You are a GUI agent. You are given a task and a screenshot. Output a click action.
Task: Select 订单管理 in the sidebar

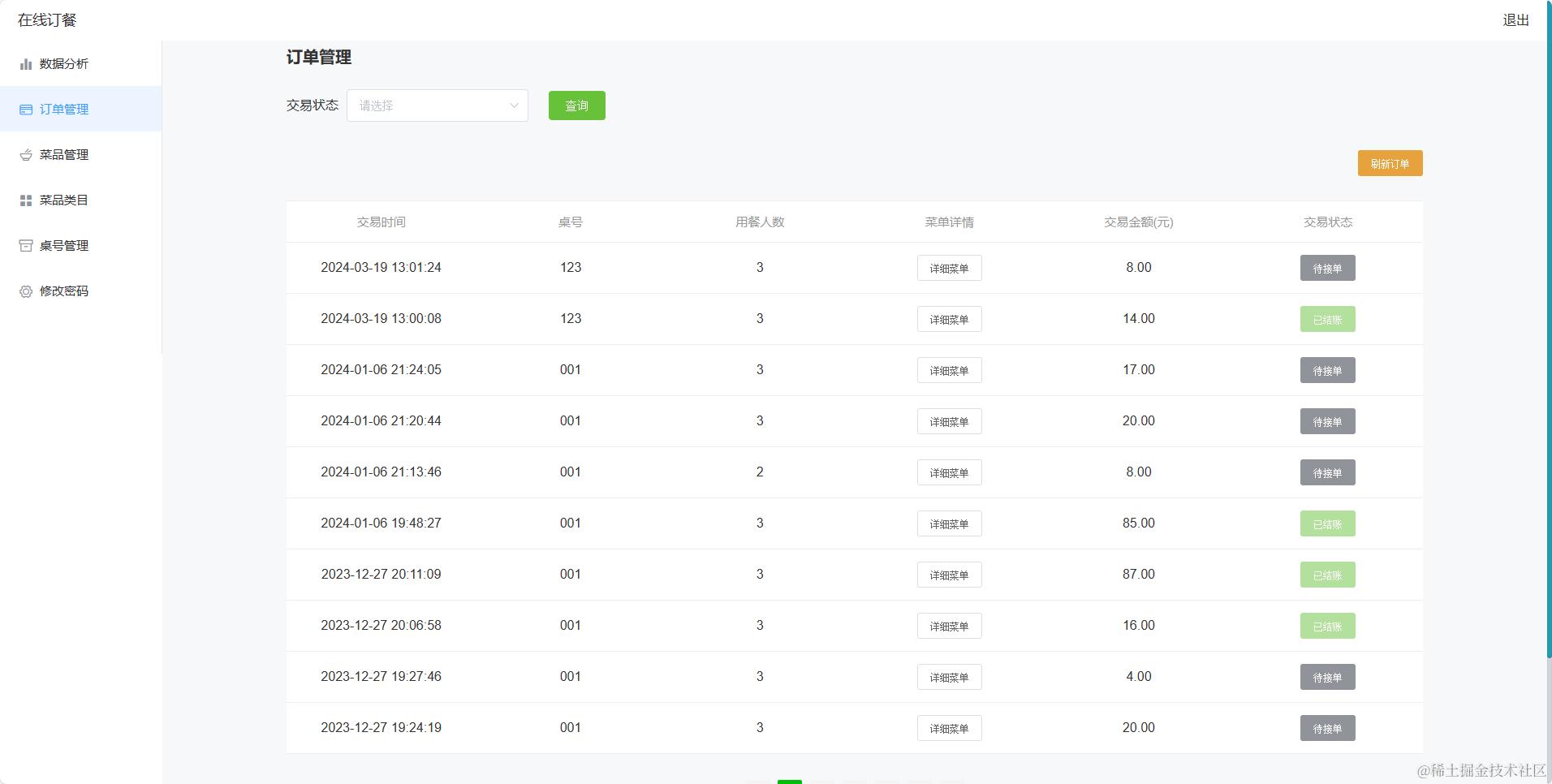click(80, 109)
